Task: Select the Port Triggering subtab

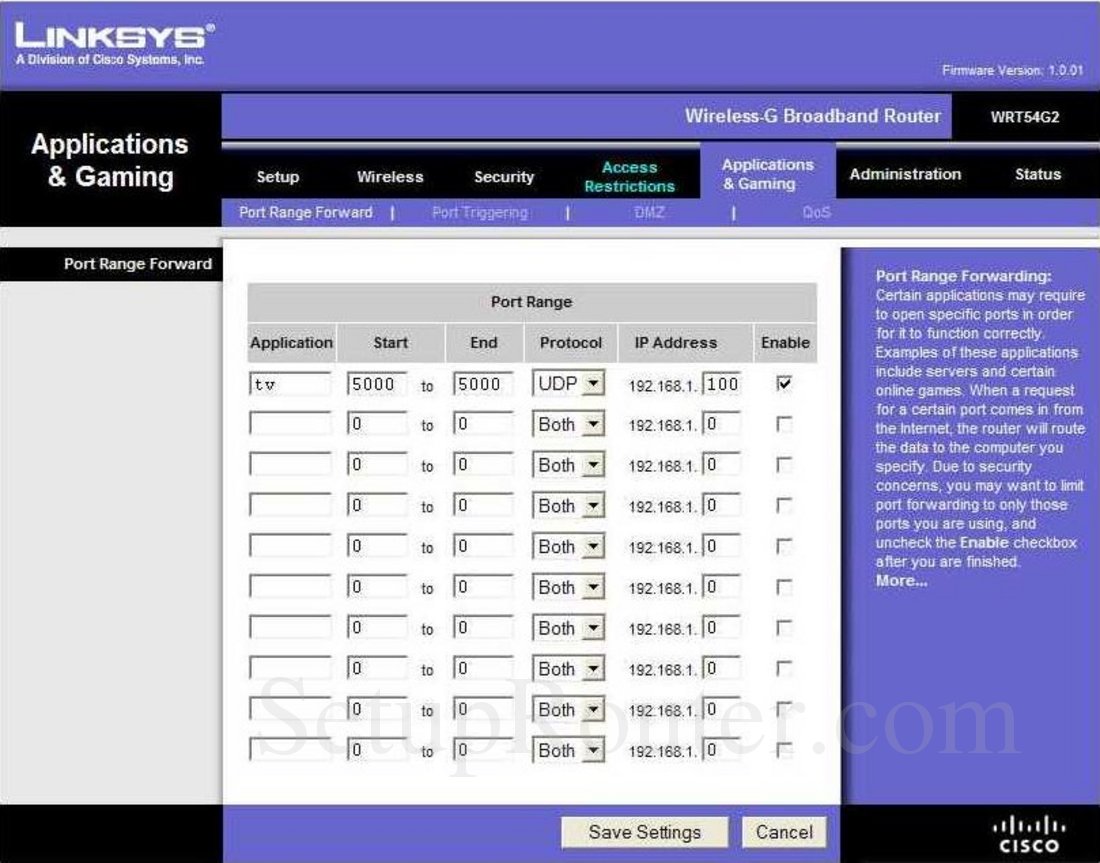Action: coord(479,212)
